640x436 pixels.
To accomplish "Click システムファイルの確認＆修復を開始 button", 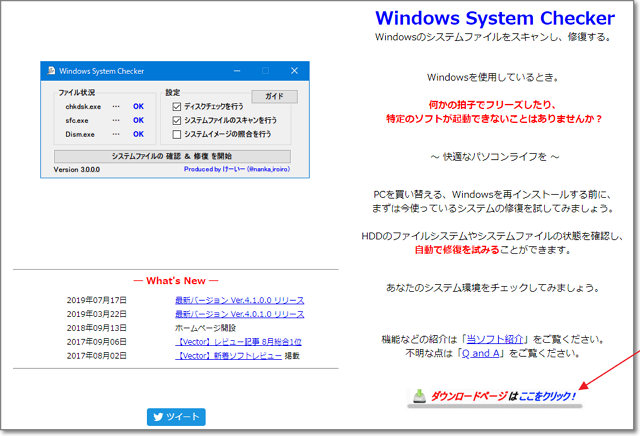I will pyautogui.click(x=171, y=156).
